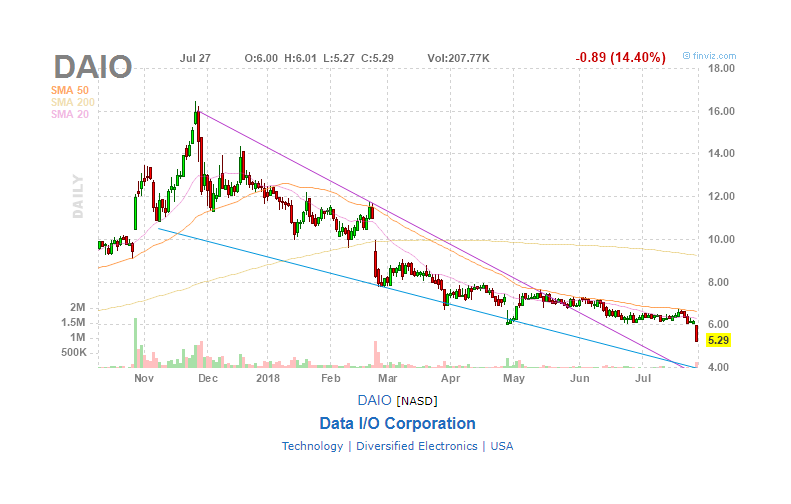Click the vertical DAILY timeframe label
This screenshot has width=791, height=504.
78,196
